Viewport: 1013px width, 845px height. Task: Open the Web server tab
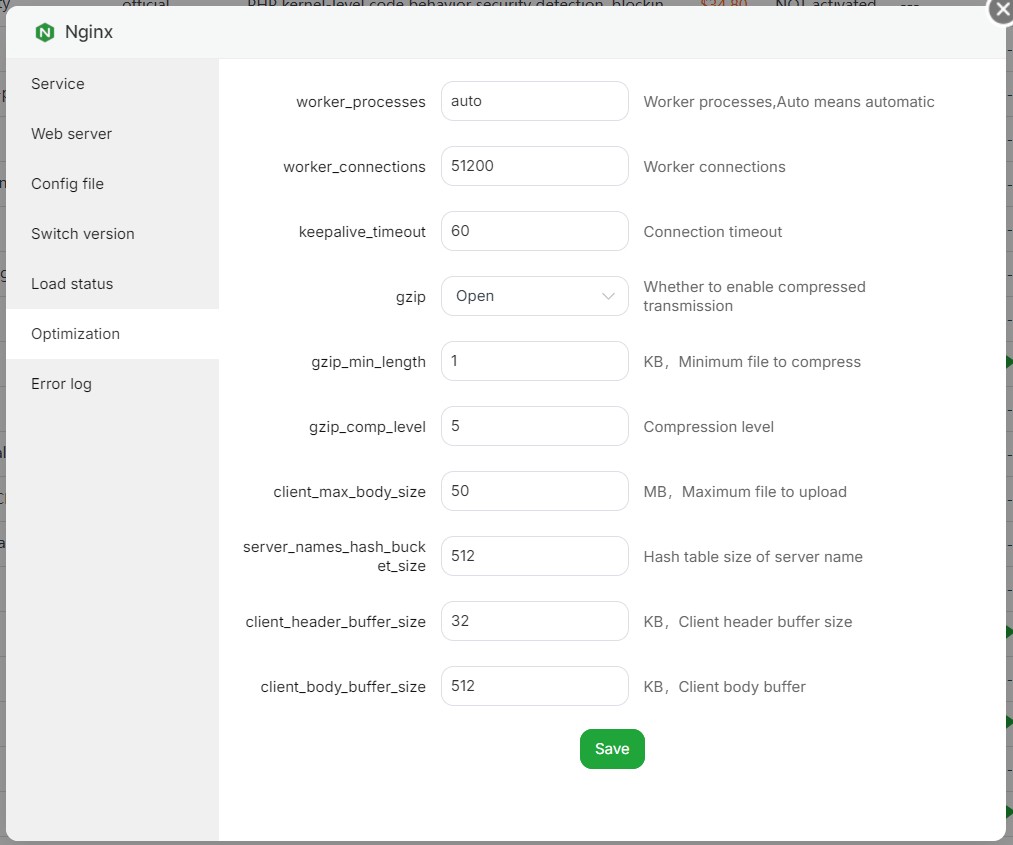[112, 134]
